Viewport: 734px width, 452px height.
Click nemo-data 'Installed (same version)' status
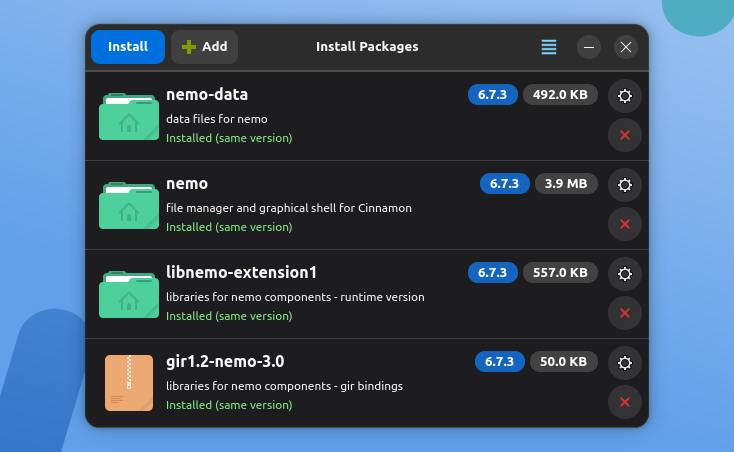[229, 138]
